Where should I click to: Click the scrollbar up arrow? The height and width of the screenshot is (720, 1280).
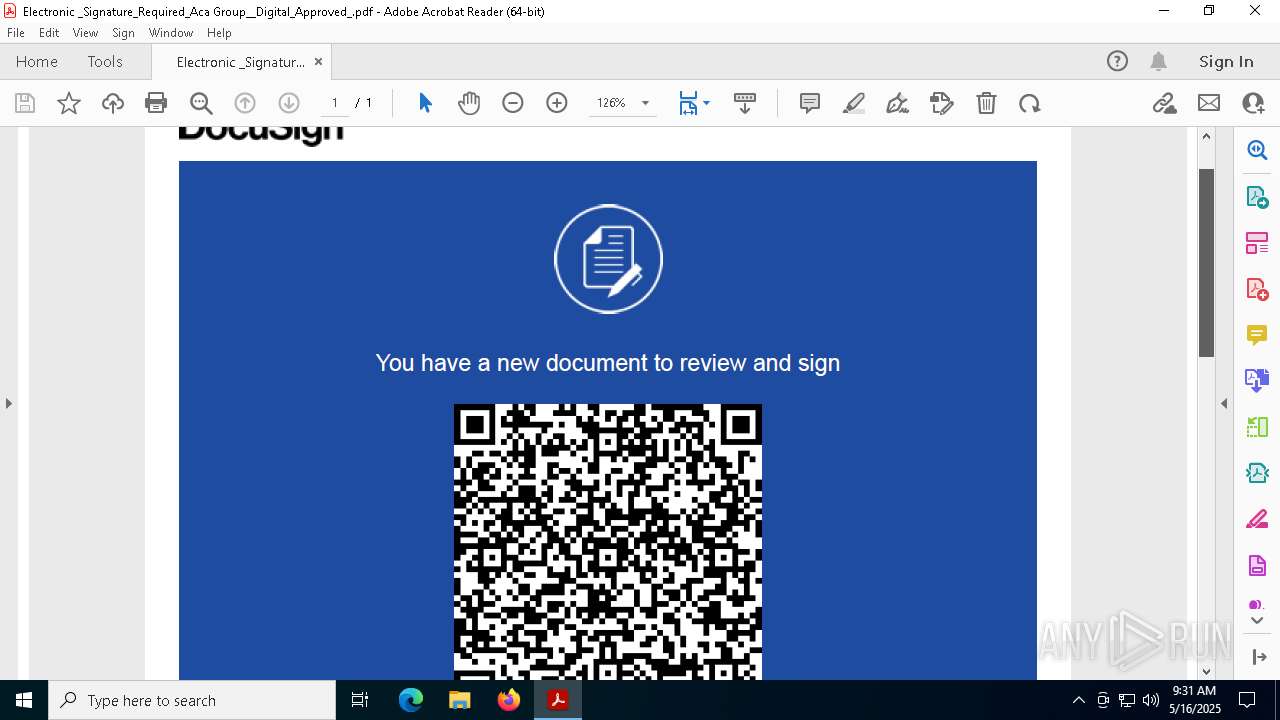coord(1206,136)
